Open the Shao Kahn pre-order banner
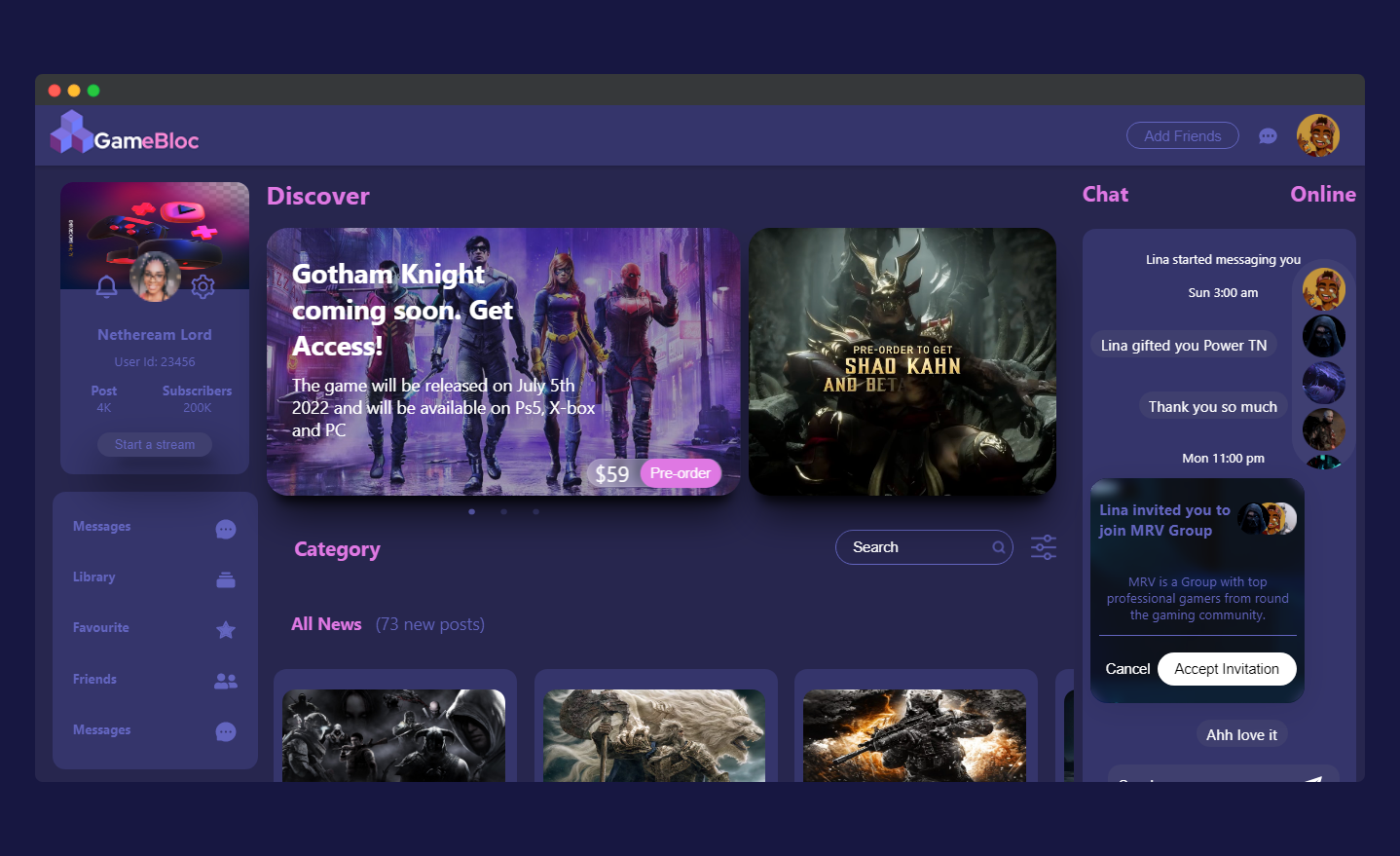This screenshot has height=856, width=1400. [902, 362]
